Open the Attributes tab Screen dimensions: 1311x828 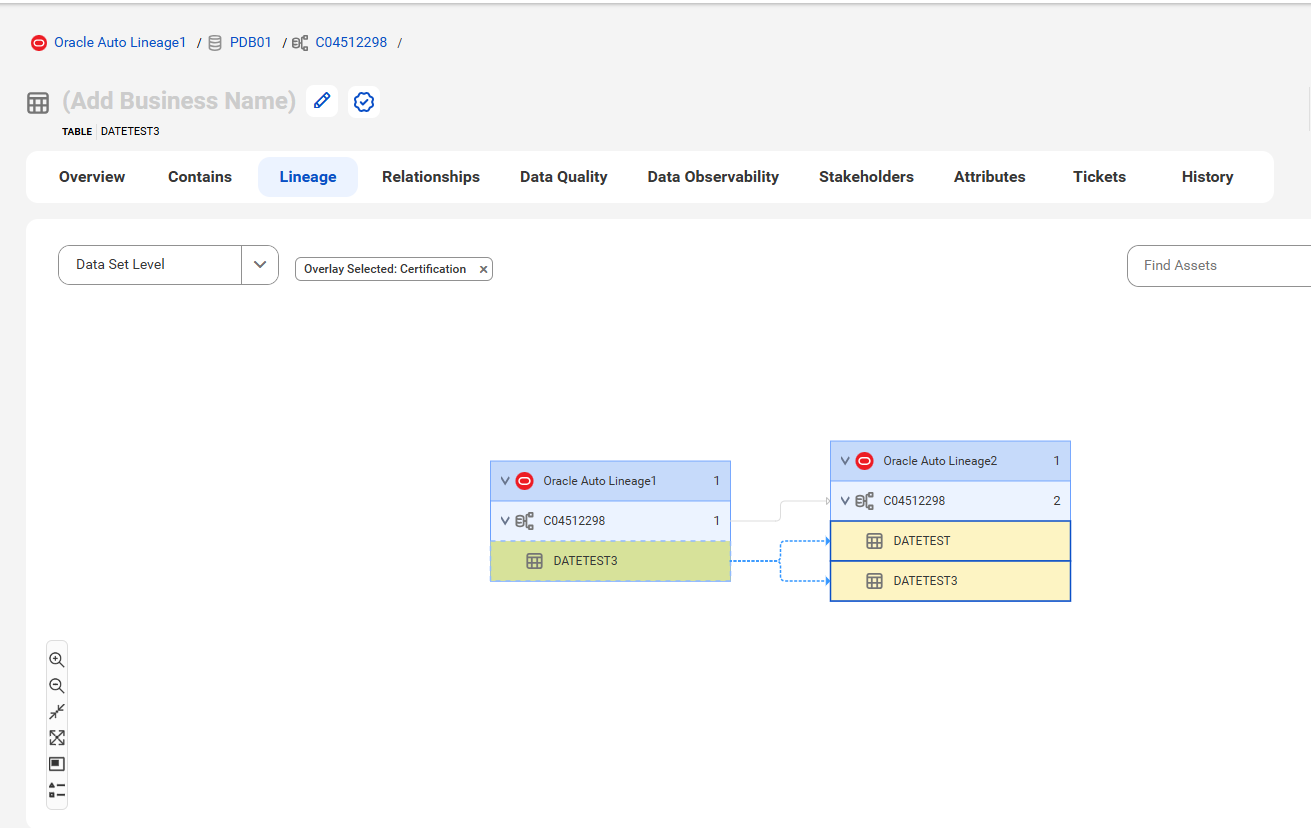coord(990,177)
